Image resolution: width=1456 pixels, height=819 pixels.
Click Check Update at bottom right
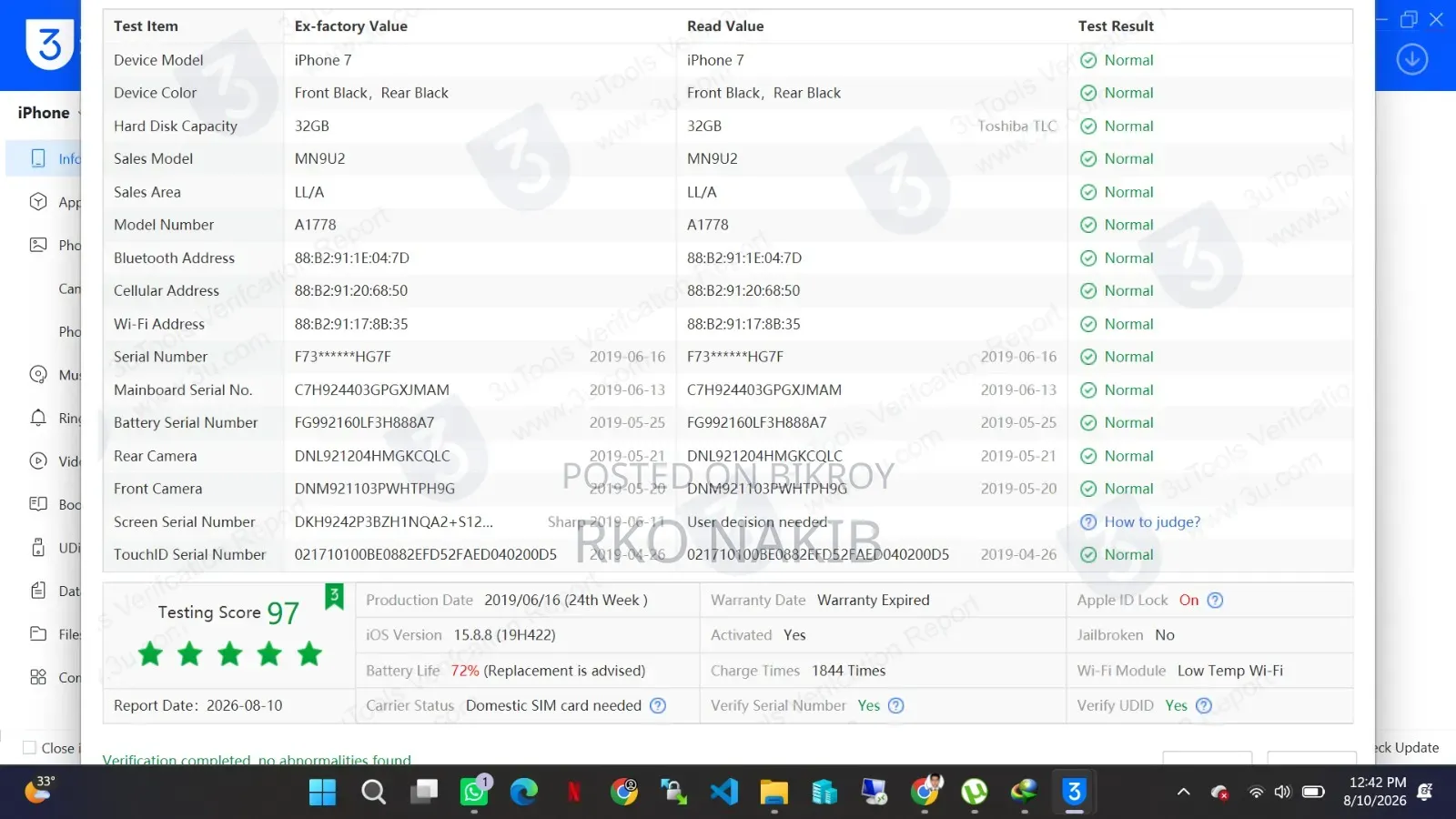point(1406,748)
